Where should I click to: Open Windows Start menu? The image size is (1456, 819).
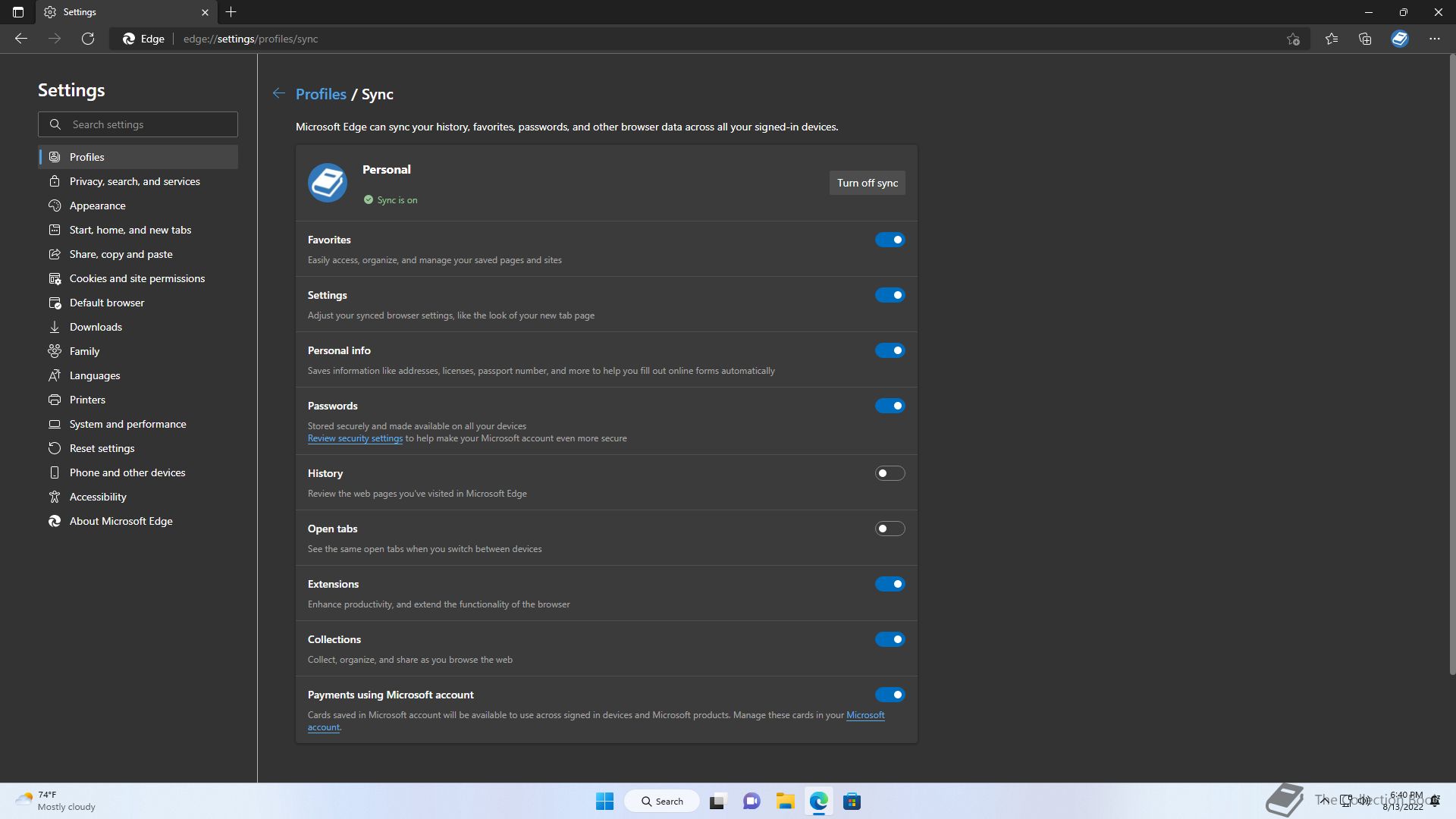point(604,801)
